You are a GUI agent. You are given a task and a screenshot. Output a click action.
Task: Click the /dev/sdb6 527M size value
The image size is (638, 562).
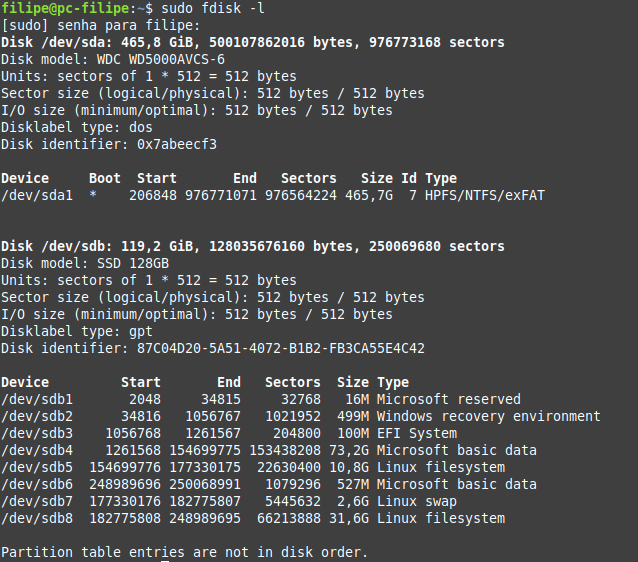point(353,484)
